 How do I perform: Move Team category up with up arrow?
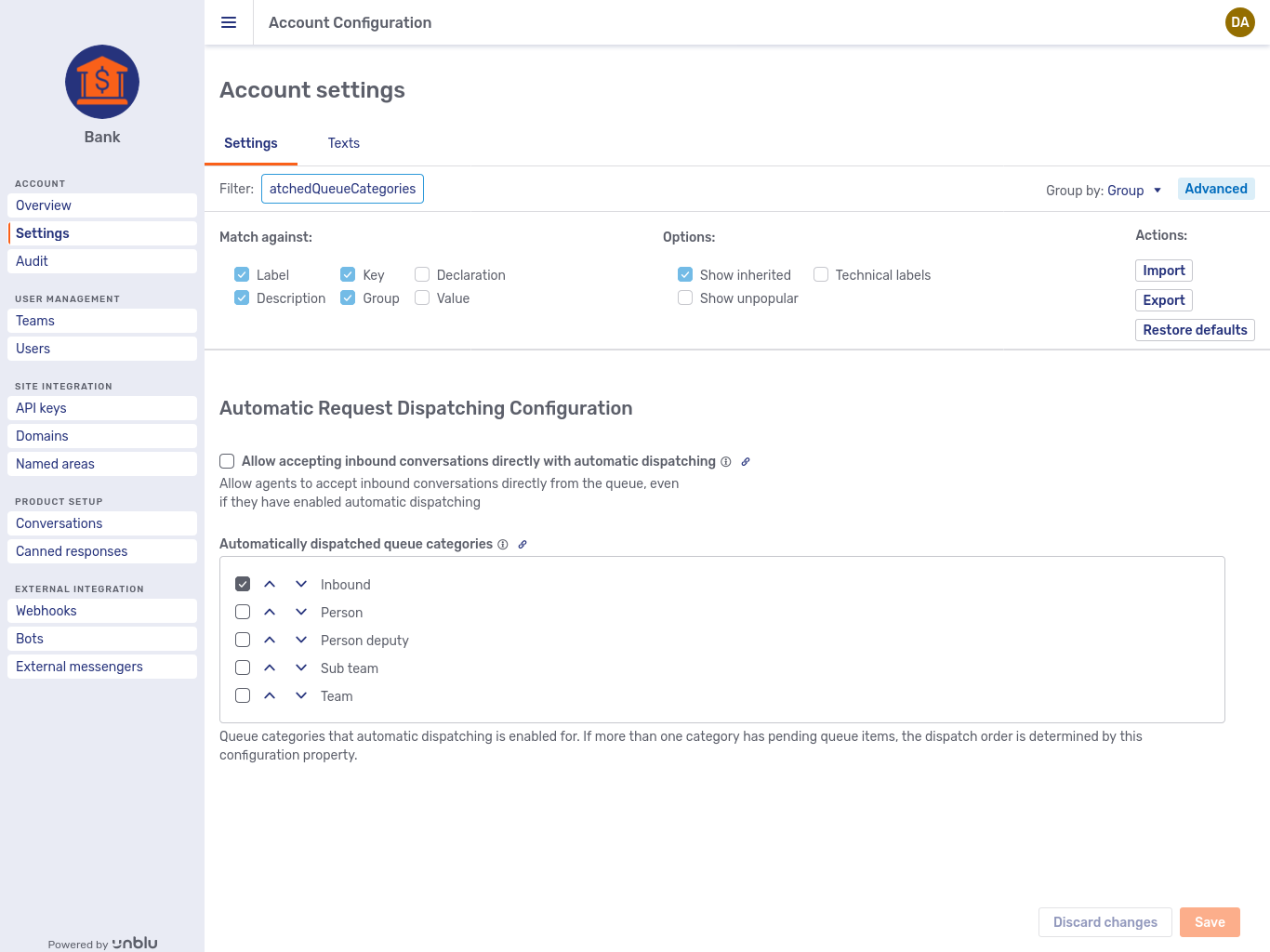(270, 695)
